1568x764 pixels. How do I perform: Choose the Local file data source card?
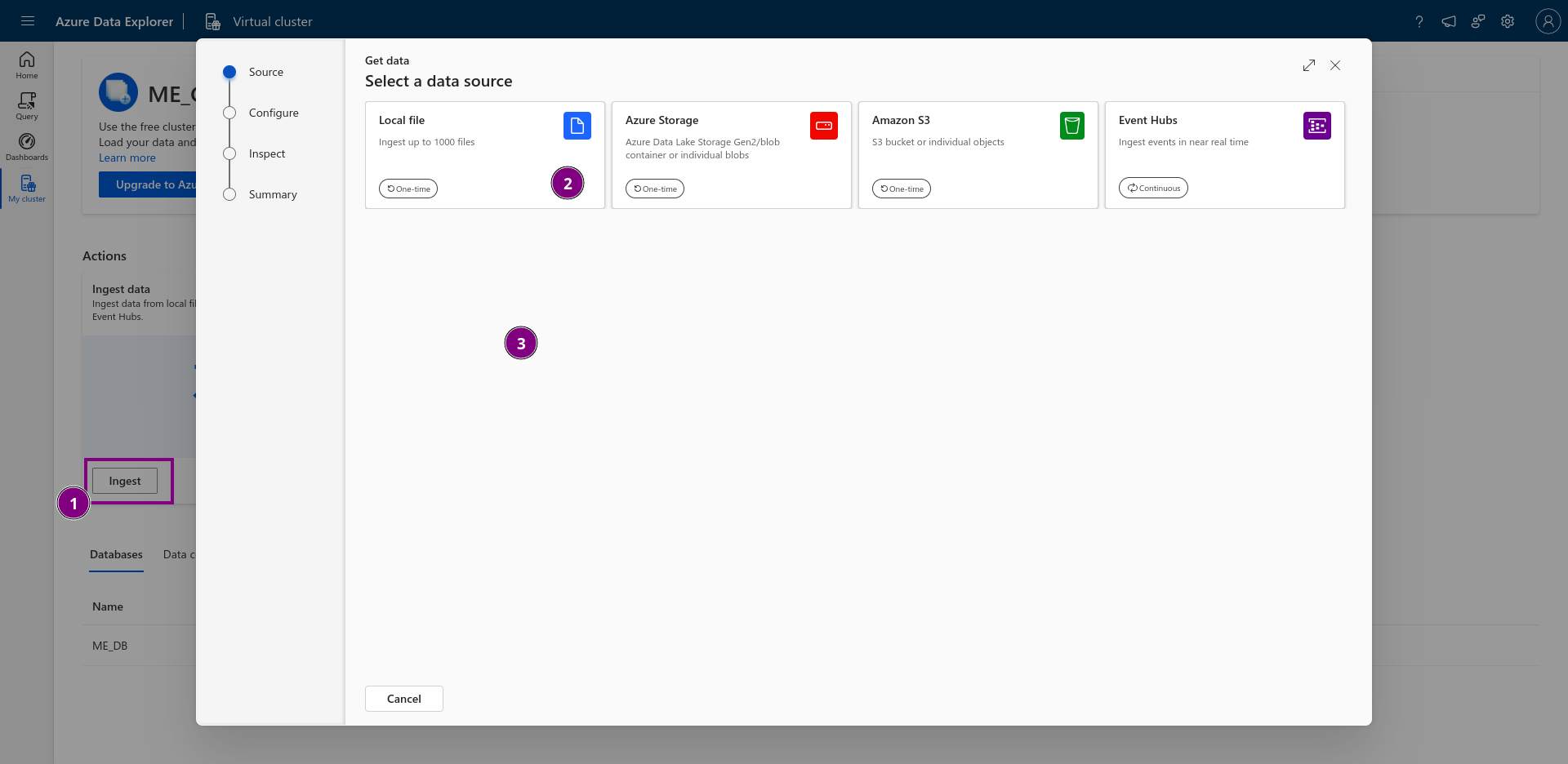[x=485, y=155]
